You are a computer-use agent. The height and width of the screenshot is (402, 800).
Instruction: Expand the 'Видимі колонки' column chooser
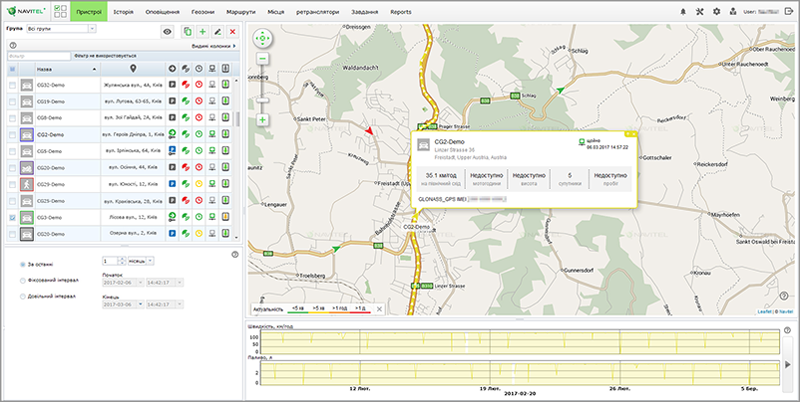click(214, 46)
